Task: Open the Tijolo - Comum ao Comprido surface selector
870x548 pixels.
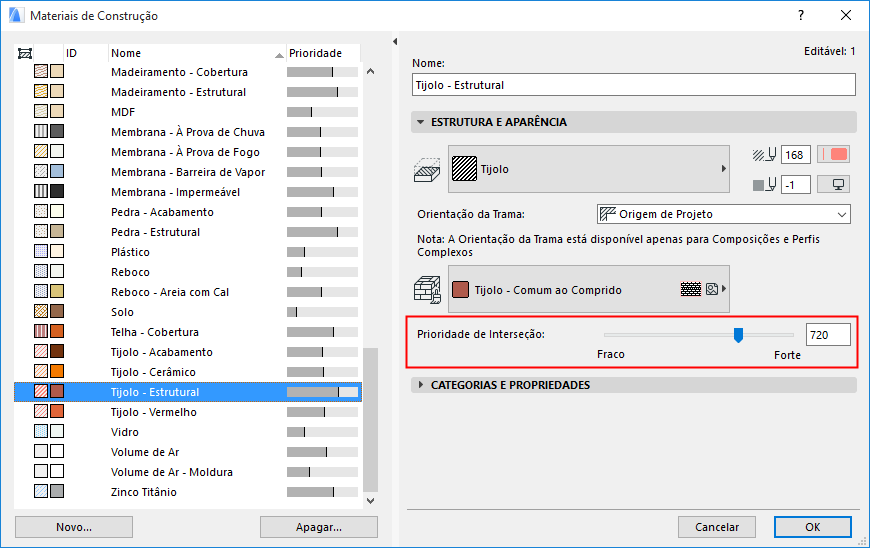Action: [x=589, y=289]
